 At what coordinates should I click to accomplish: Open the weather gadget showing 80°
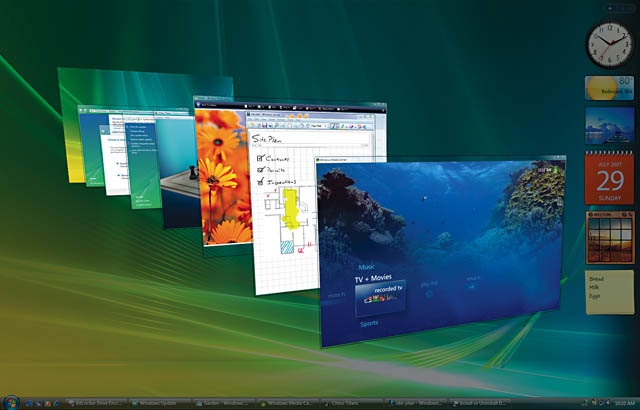[x=609, y=88]
